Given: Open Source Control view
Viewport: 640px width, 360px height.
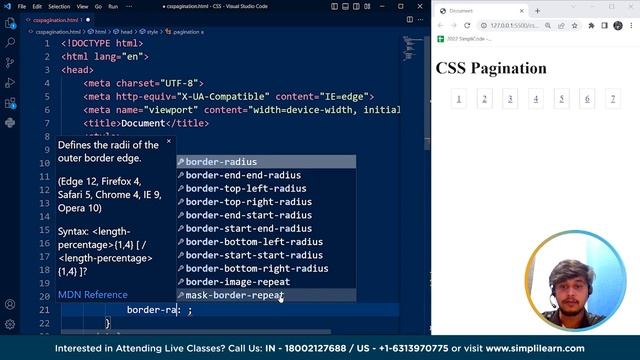Looking at the screenshot, I should click(10, 62).
